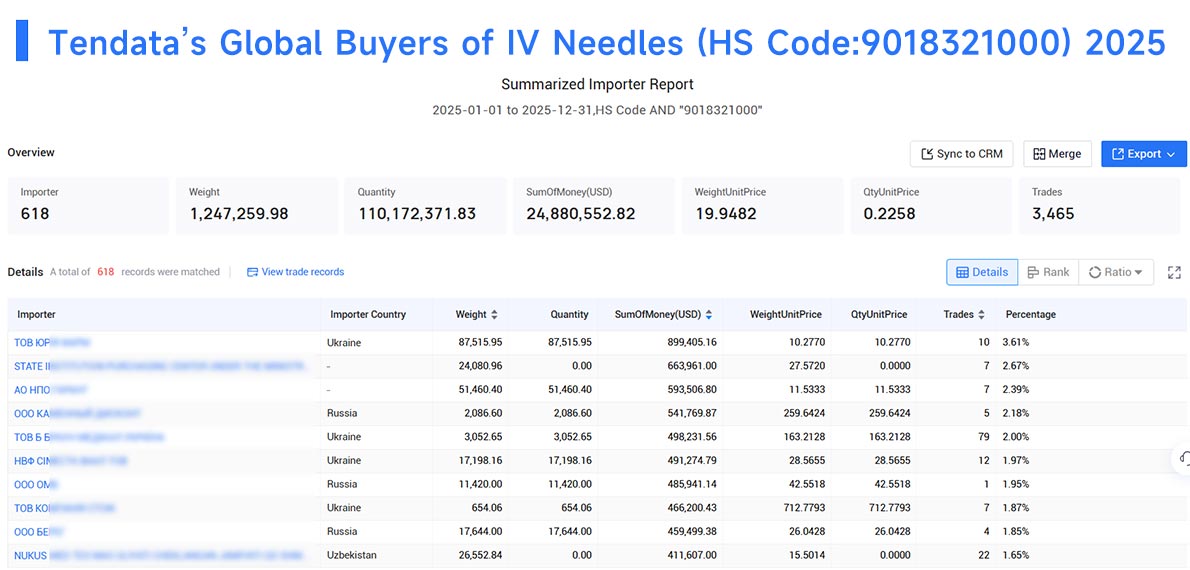
Task: Open importer НВФ СІ link
Action: pos(71,461)
